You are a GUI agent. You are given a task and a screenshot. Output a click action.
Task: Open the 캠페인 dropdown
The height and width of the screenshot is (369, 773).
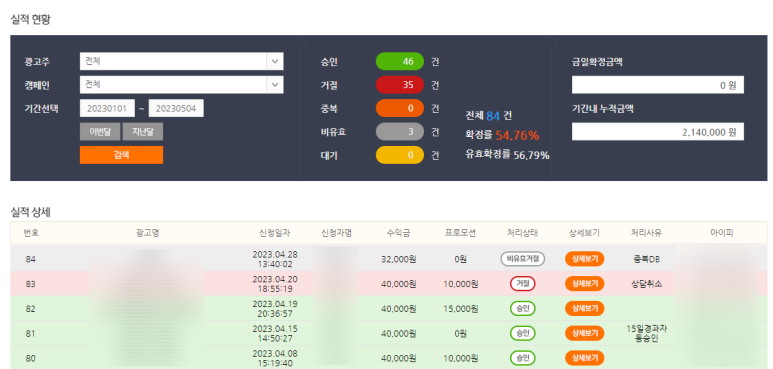(x=181, y=85)
